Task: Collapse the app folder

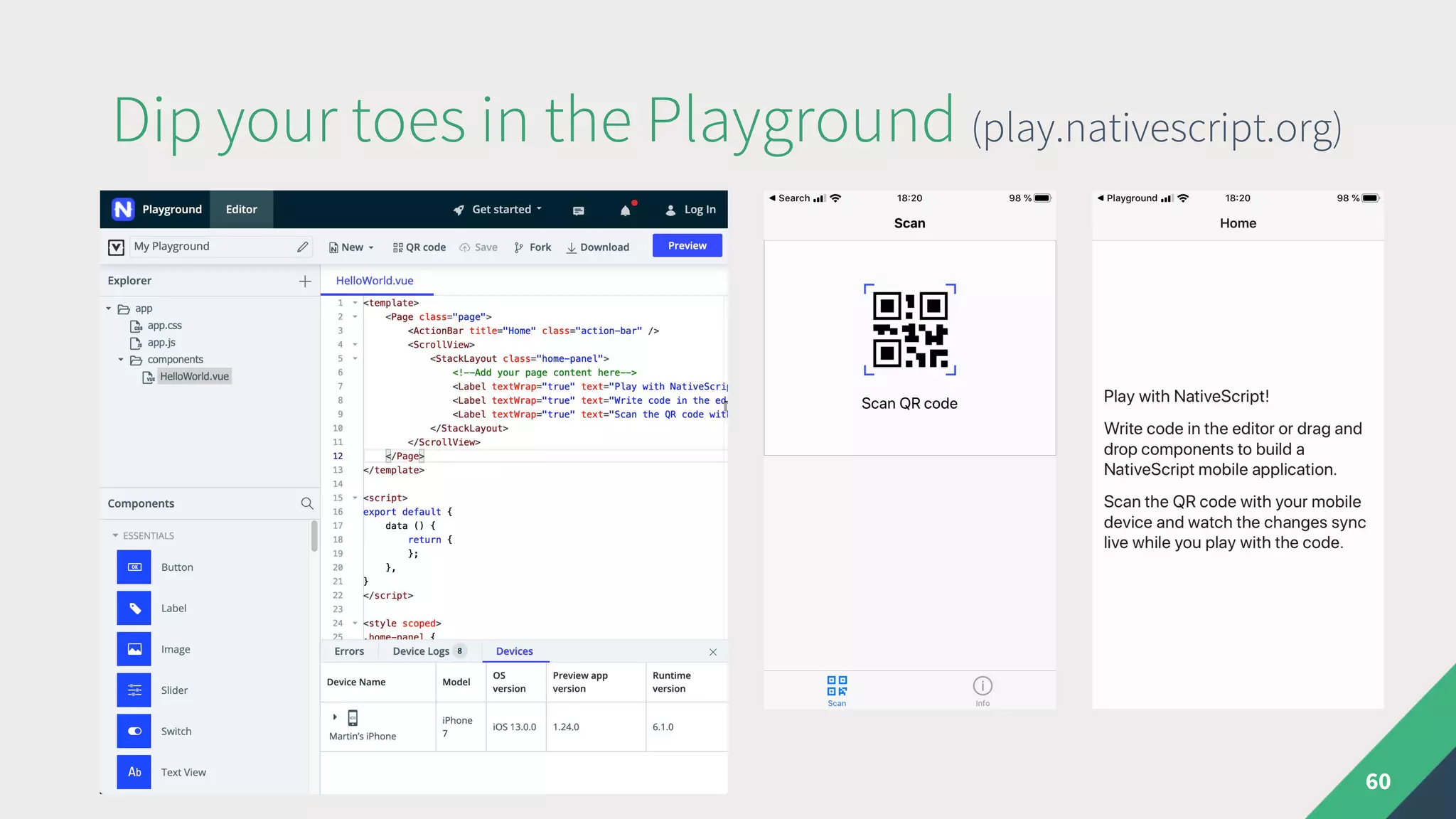Action: pyautogui.click(x=109, y=309)
